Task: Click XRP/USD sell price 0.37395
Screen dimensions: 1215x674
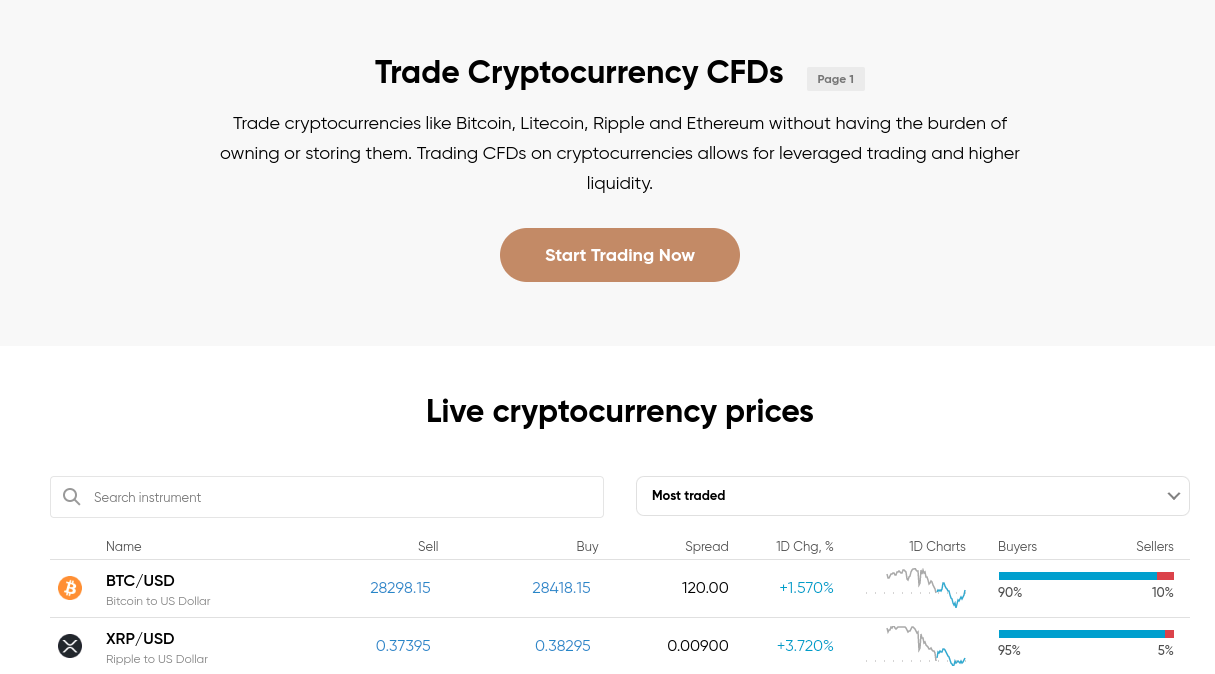Action: [403, 646]
